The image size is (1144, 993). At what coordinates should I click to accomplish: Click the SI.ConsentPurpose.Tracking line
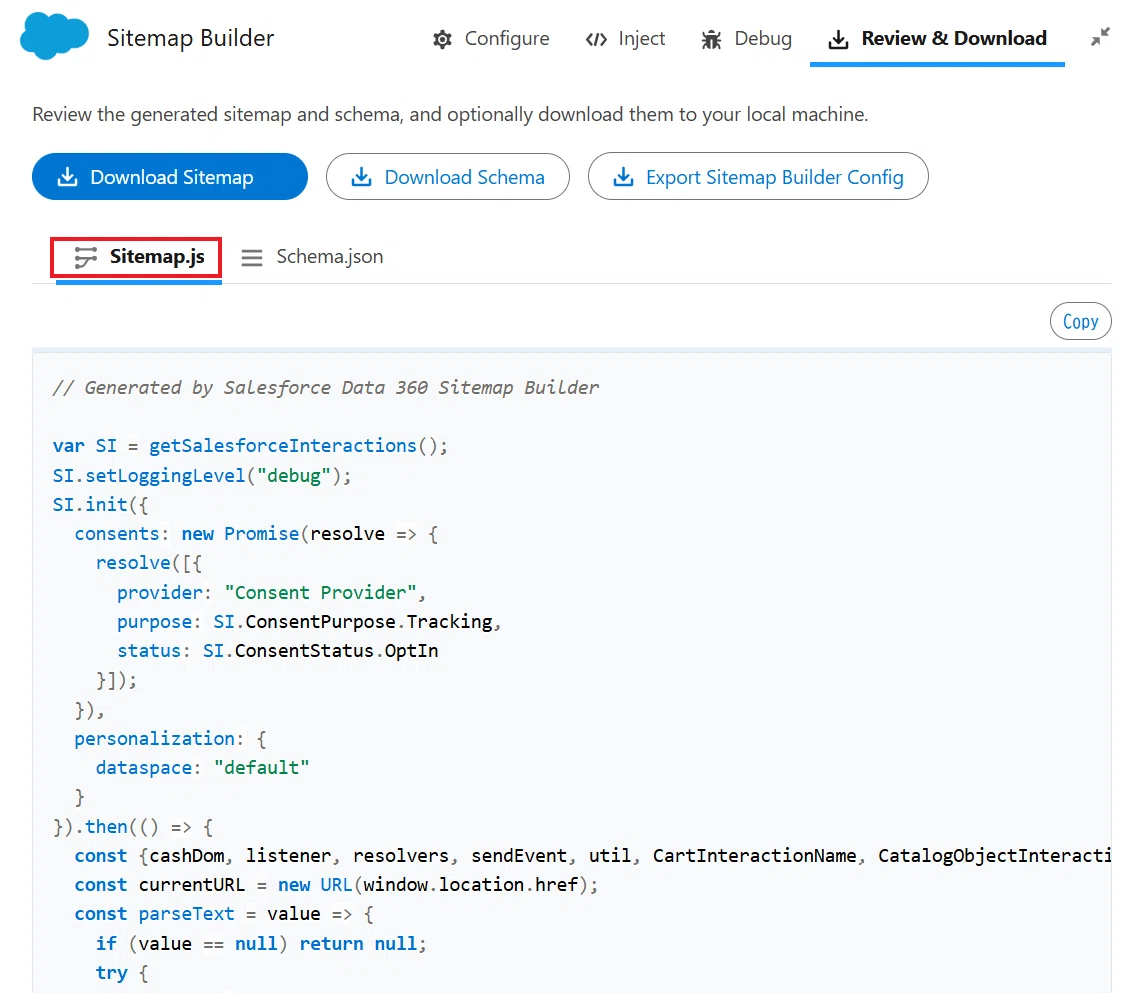coord(309,622)
